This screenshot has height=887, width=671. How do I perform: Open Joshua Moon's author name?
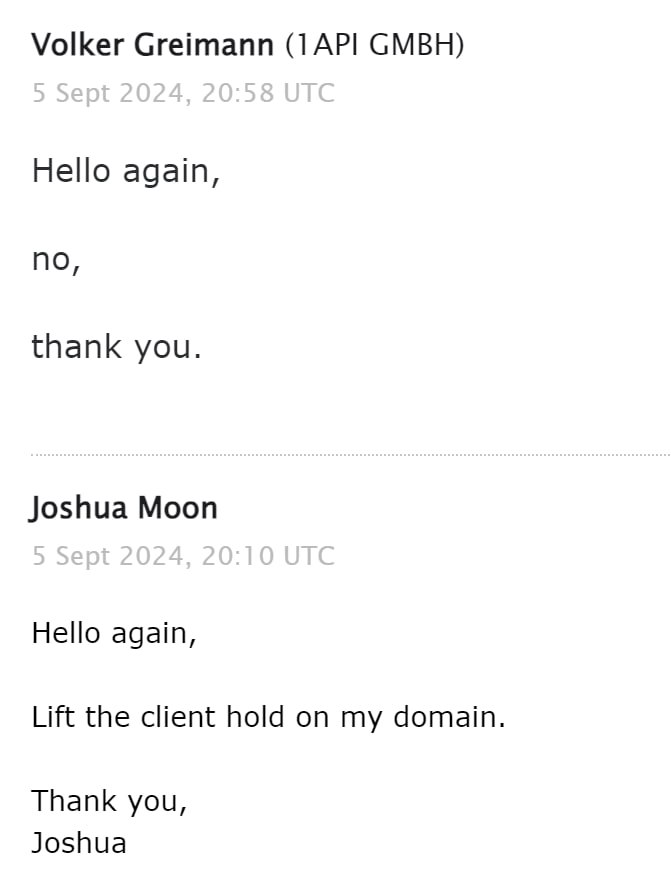[x=124, y=508]
